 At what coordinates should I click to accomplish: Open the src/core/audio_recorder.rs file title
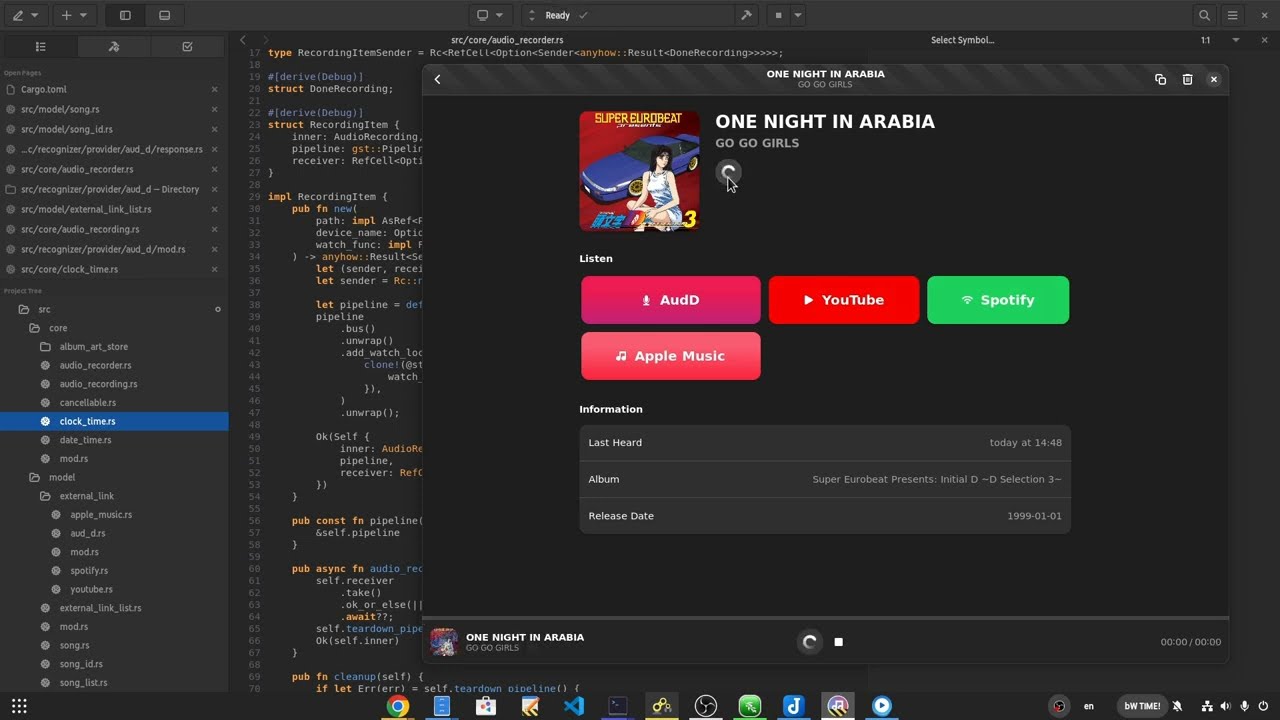coord(507,40)
